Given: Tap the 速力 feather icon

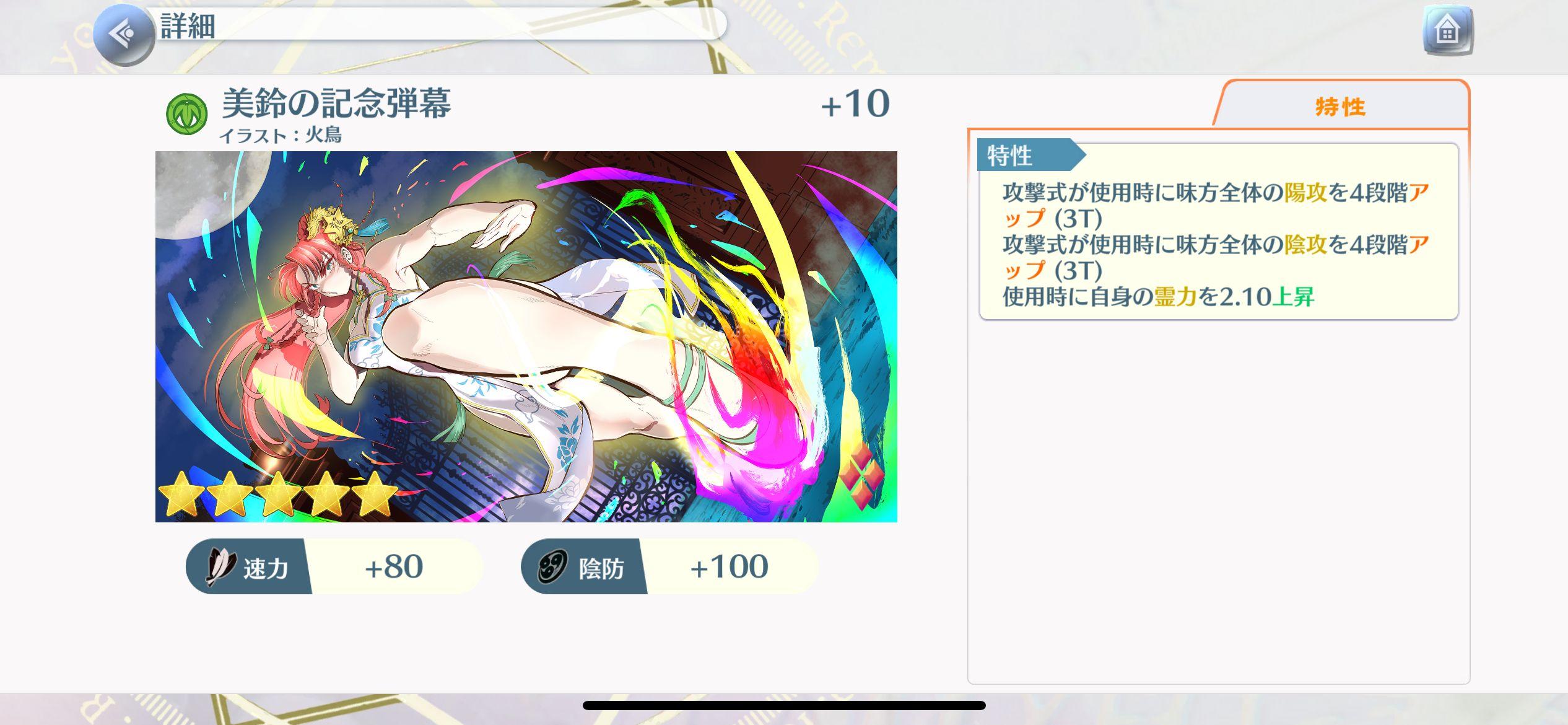Looking at the screenshot, I should point(220,566).
